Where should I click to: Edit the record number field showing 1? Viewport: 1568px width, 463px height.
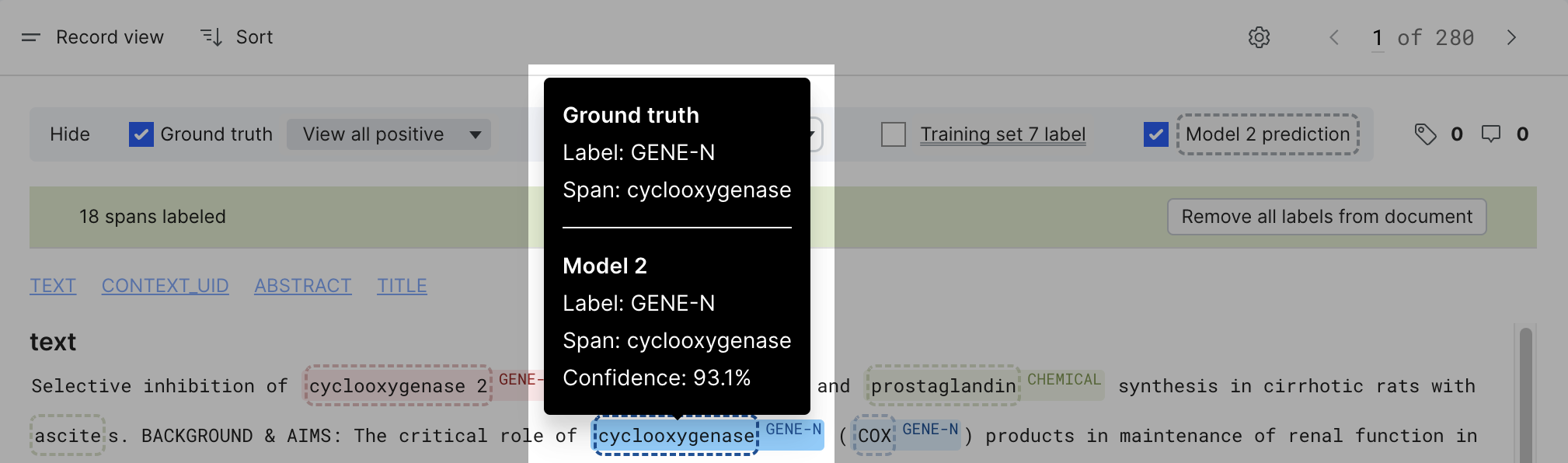coord(1378,38)
